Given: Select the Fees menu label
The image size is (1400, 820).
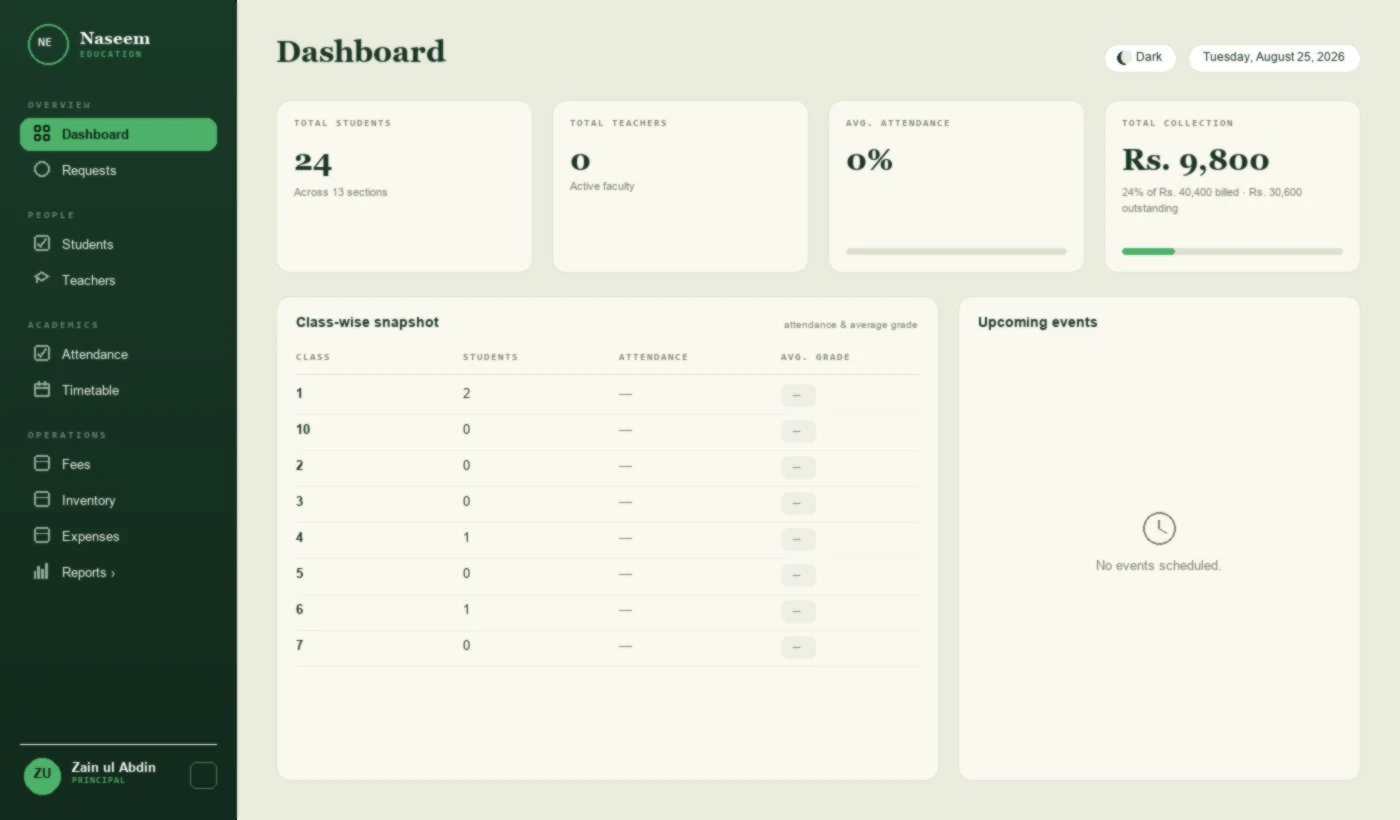Looking at the screenshot, I should pos(76,464).
